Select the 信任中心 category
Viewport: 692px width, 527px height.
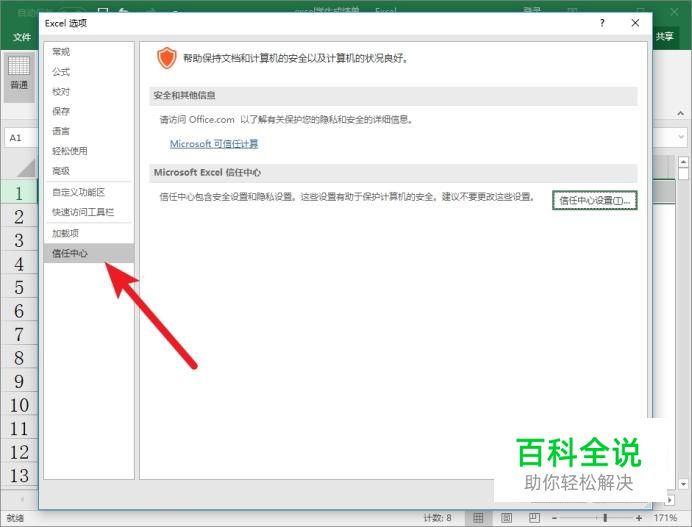pyautogui.click(x=89, y=253)
